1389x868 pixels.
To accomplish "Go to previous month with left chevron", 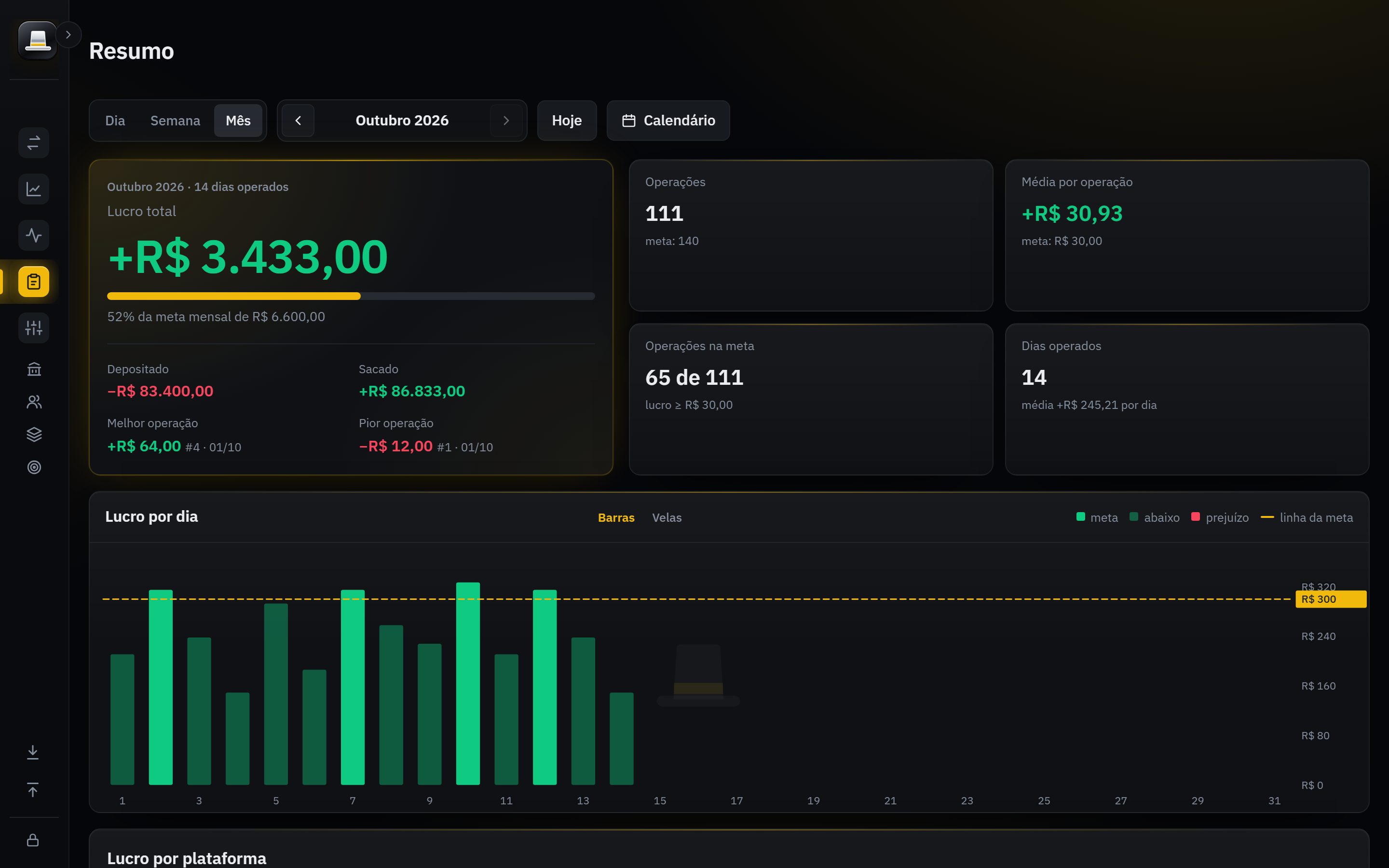I will pos(298,121).
